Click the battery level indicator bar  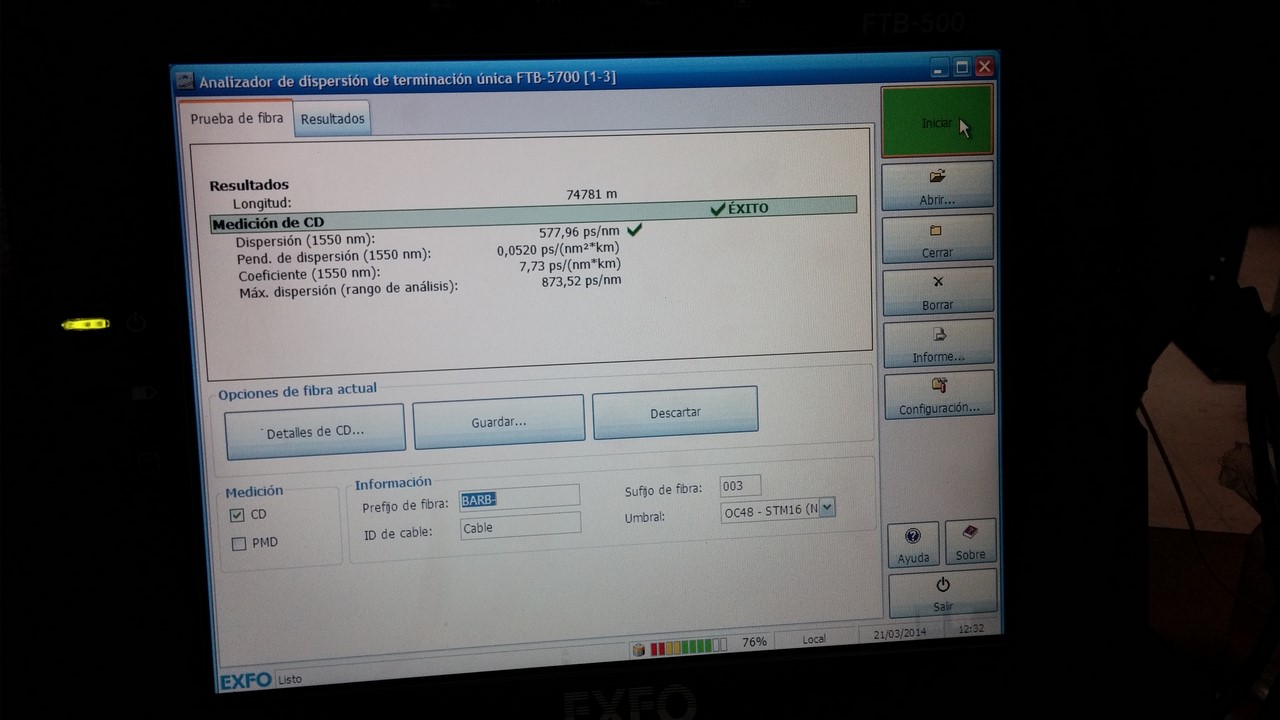pos(688,647)
